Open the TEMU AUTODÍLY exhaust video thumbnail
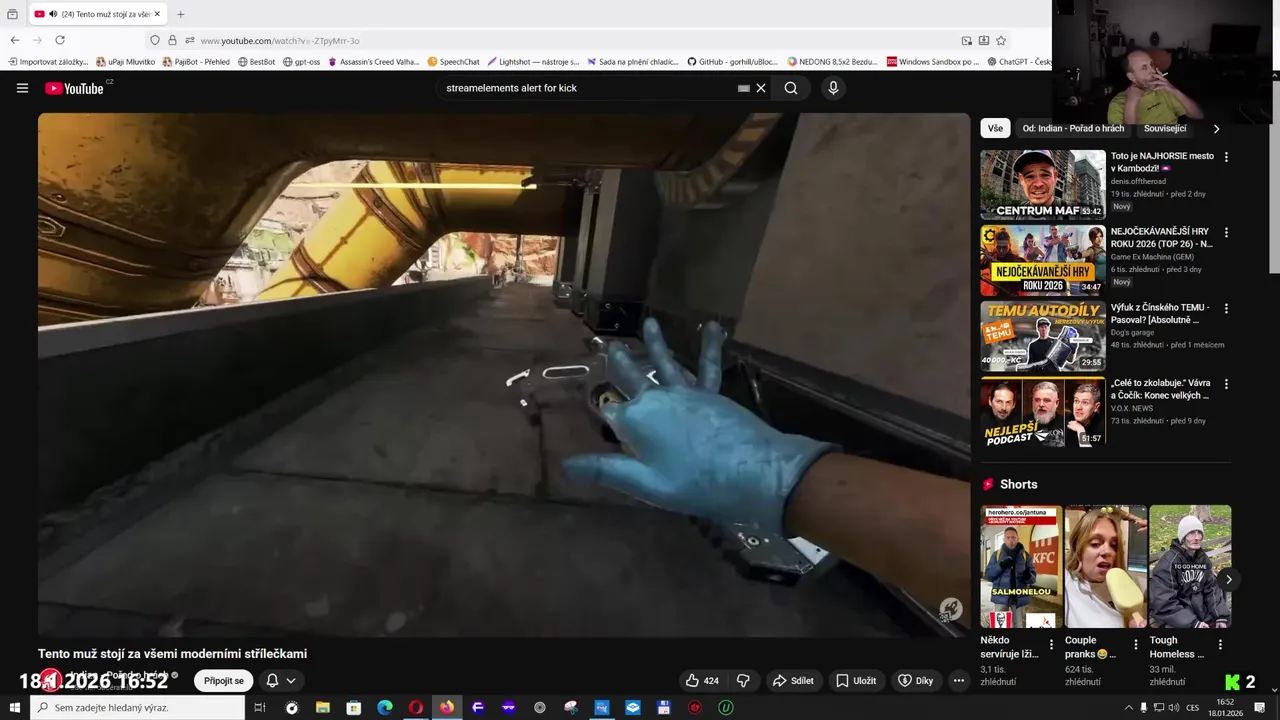The height and width of the screenshot is (720, 1280). [1043, 336]
